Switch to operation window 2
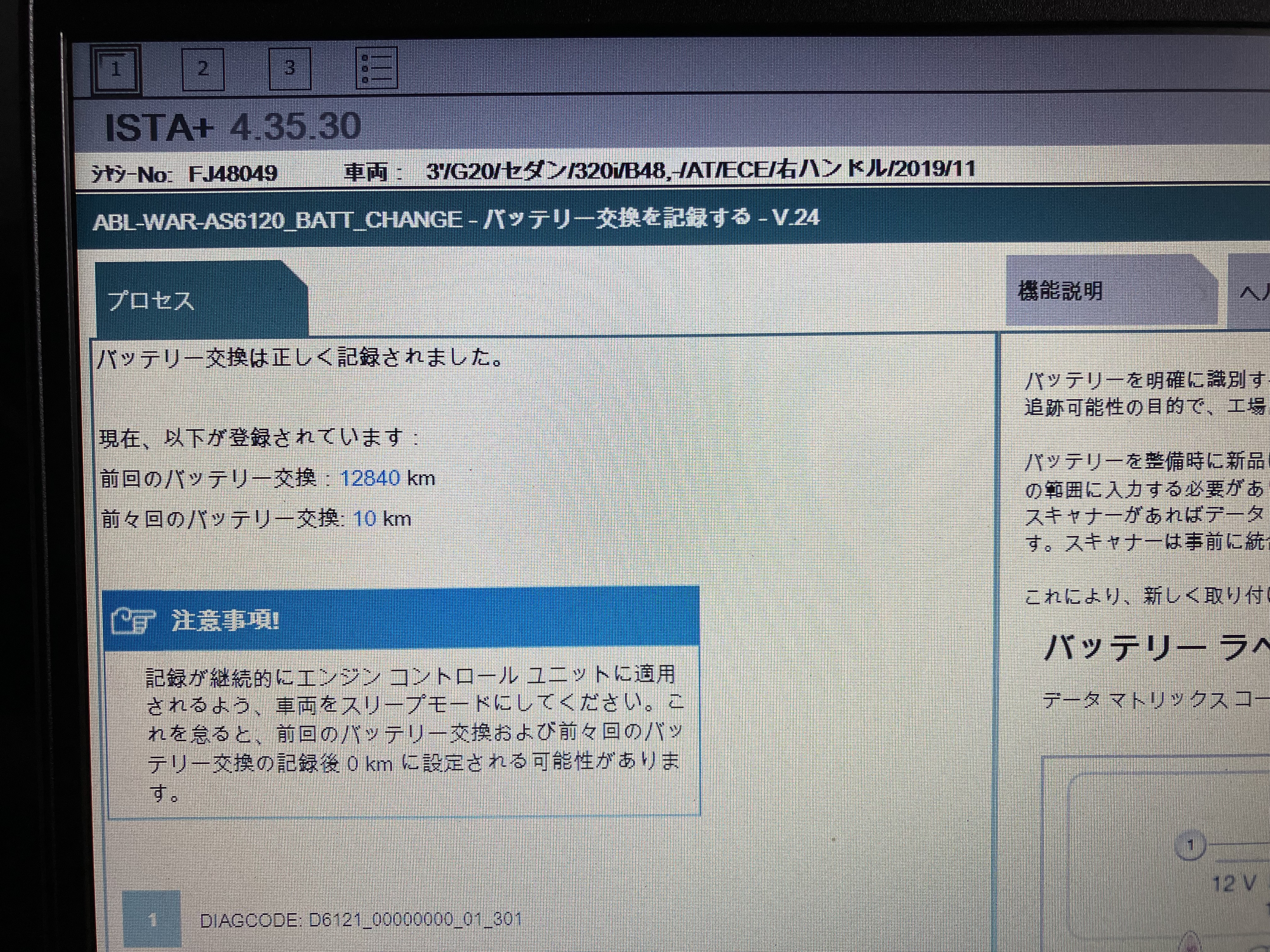The image size is (1270, 952). [x=203, y=69]
